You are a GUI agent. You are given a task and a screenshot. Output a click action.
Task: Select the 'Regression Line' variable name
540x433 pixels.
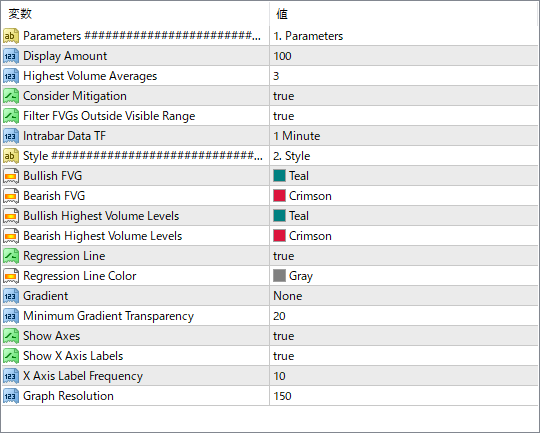(x=64, y=256)
